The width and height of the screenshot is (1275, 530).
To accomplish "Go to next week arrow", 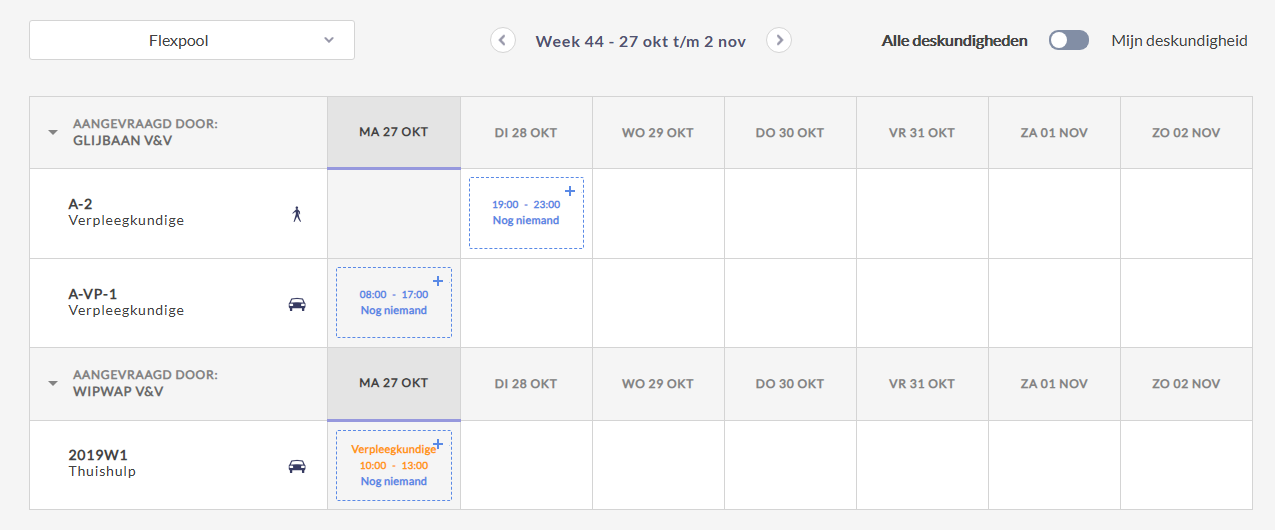I will (779, 40).
